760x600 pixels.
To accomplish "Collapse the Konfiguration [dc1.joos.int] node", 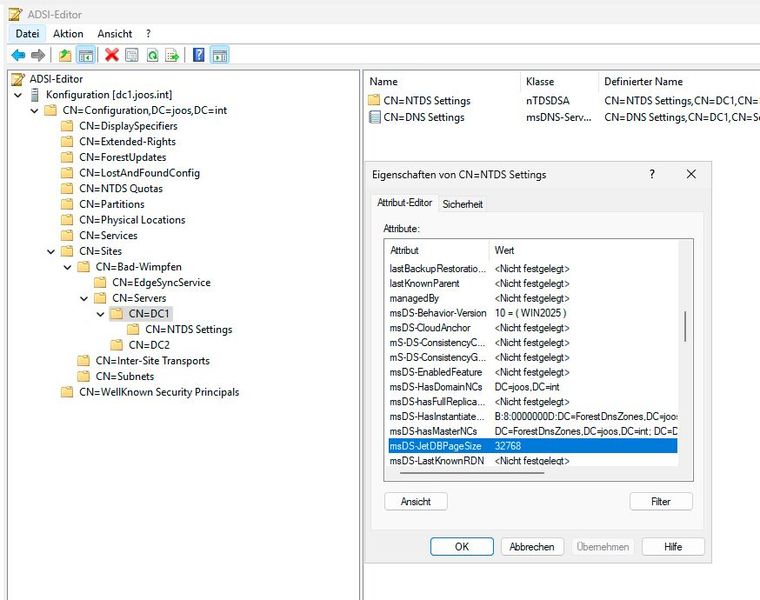I will [18, 95].
